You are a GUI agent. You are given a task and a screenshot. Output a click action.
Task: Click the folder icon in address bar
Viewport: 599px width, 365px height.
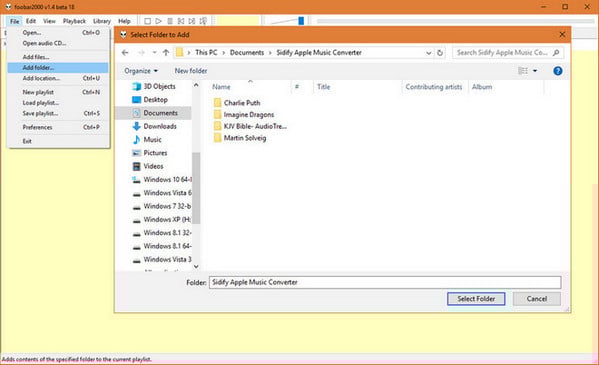[x=179, y=52]
